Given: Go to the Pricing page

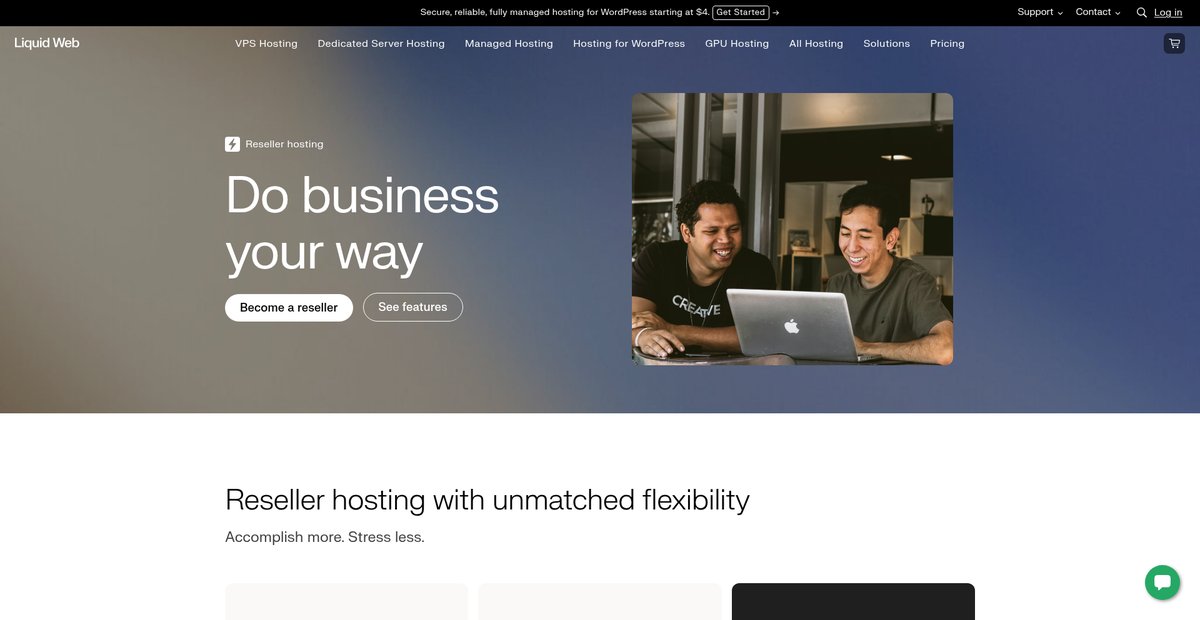Looking at the screenshot, I should pos(947,44).
